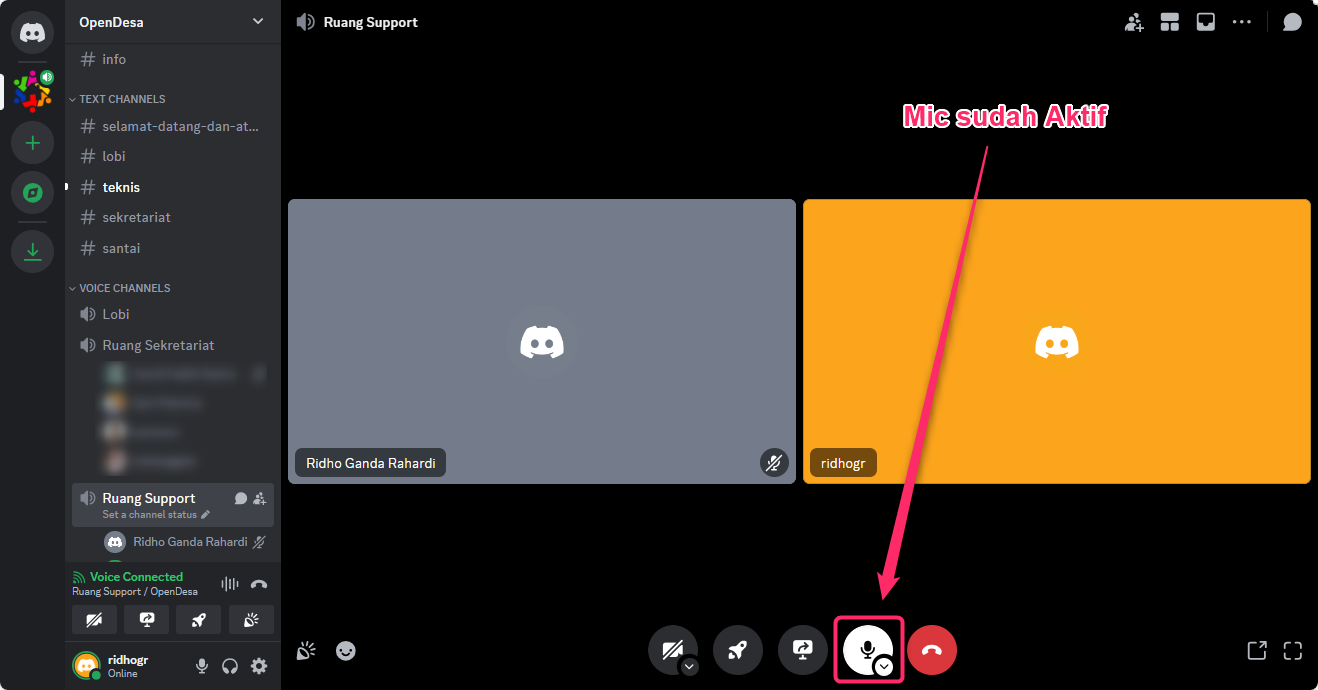The image size is (1318, 690).
Task: Switch to the lobi text channel
Action: (x=173, y=156)
